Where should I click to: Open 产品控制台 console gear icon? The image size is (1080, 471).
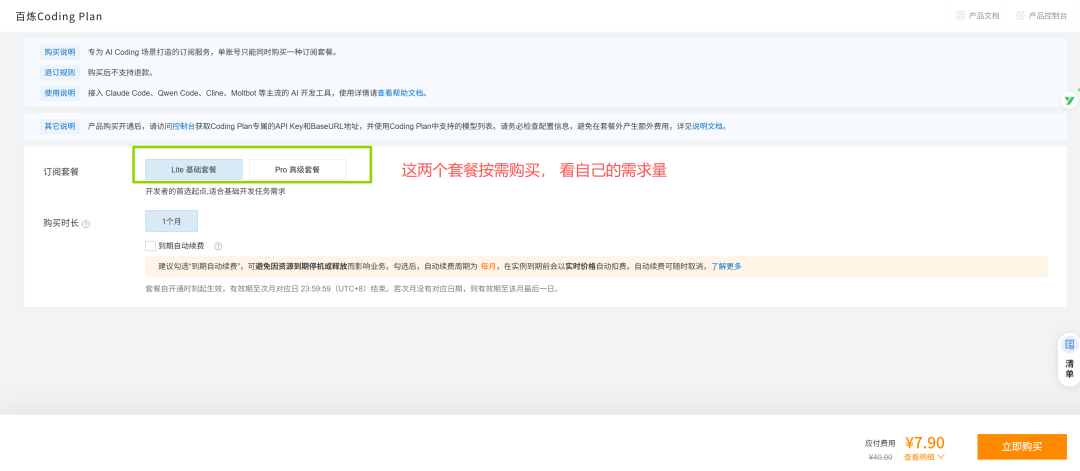click(1020, 15)
